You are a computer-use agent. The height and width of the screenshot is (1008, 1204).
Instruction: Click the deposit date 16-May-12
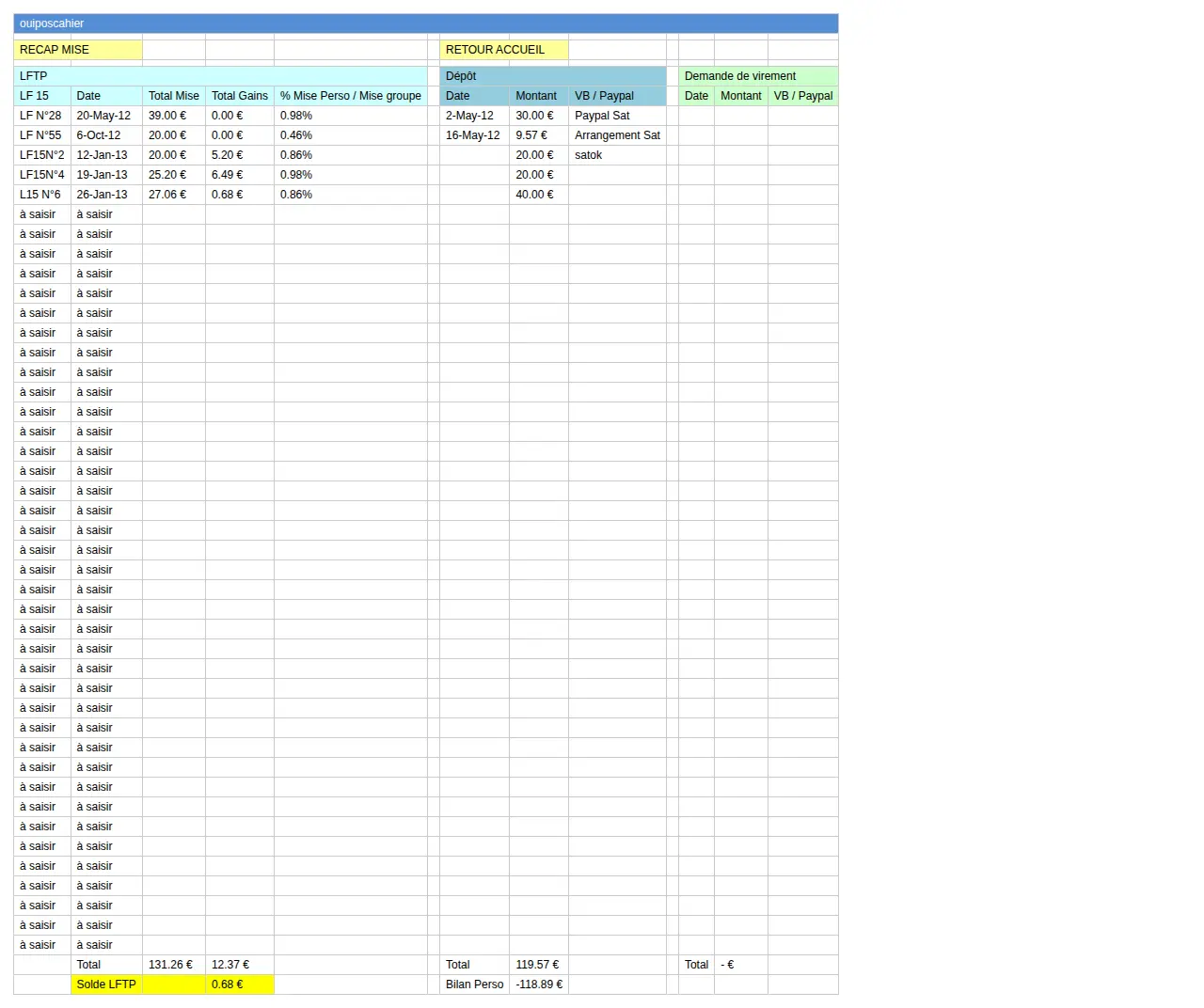pyautogui.click(x=474, y=135)
